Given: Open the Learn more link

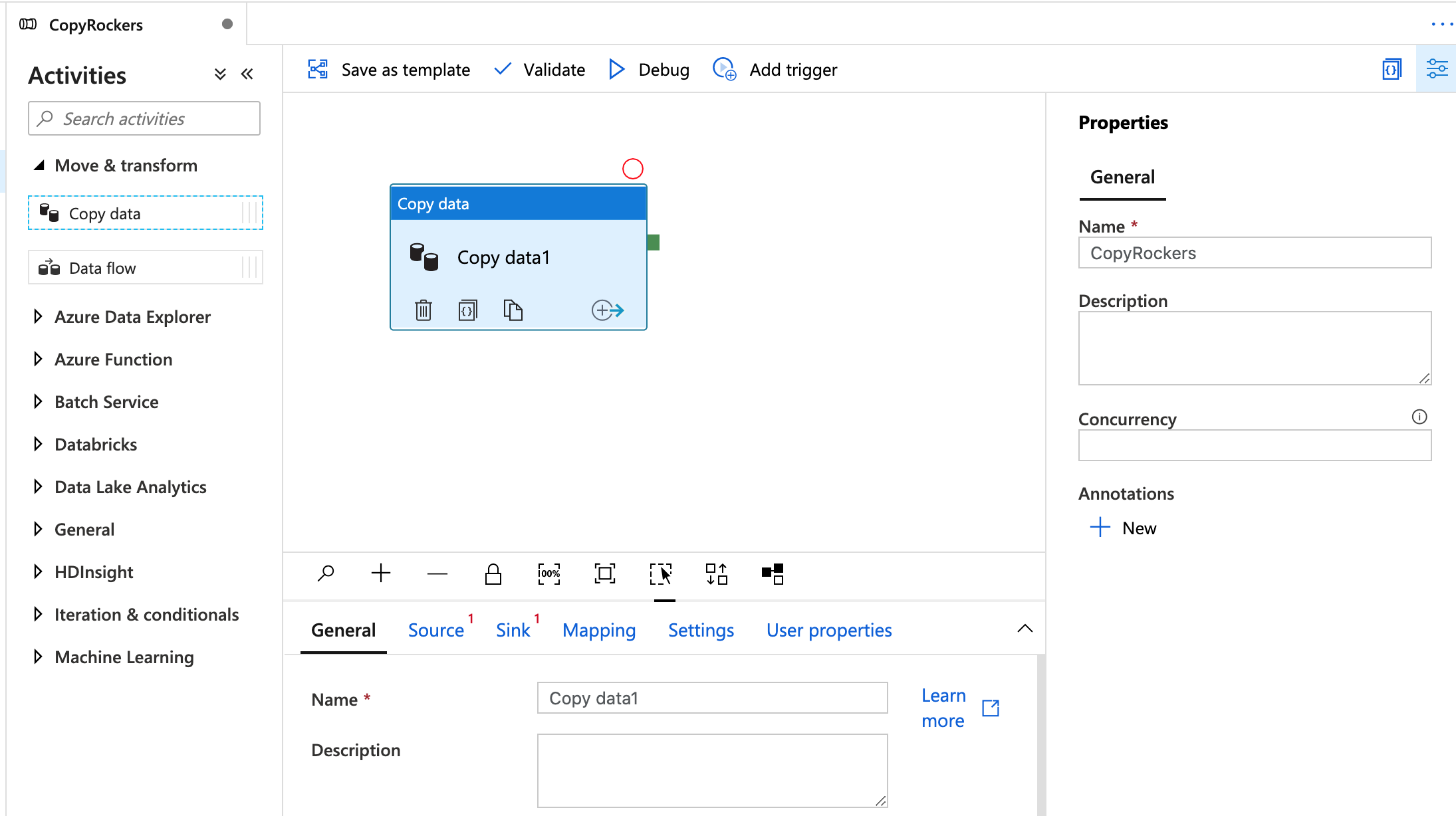Looking at the screenshot, I should tap(959, 708).
